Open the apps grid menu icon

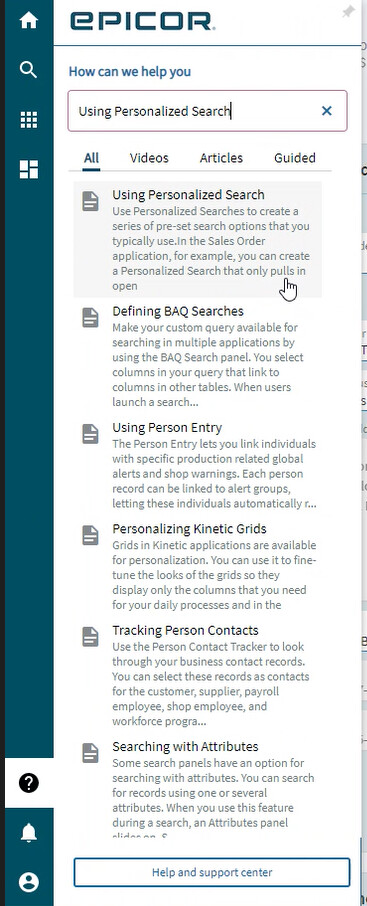tap(28, 120)
